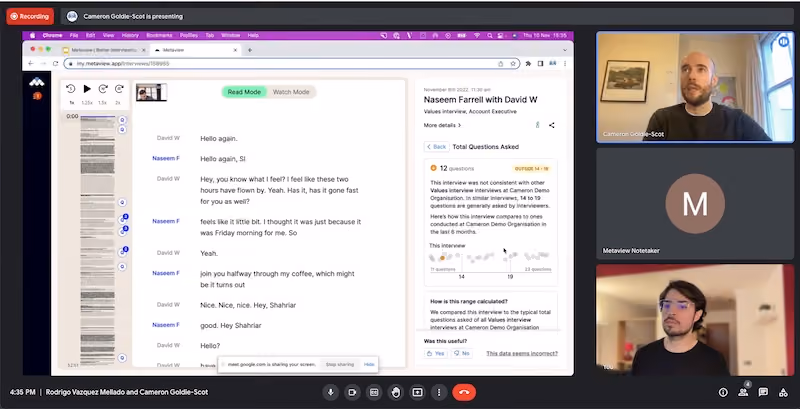Set playback speed to 1x
Viewport: 800px width, 409px height.
click(x=71, y=103)
